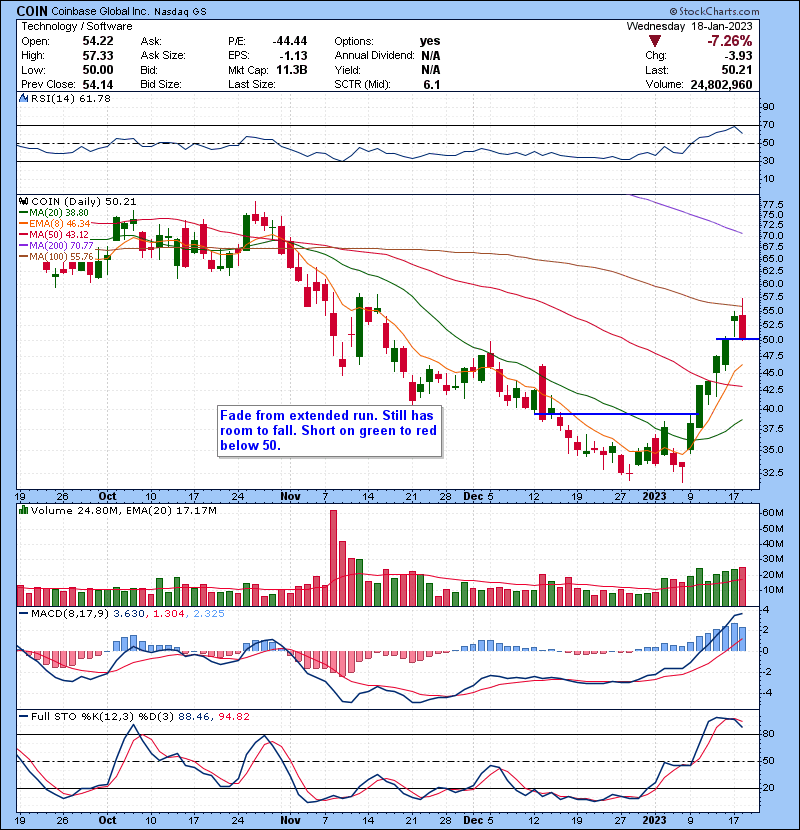
Task: Click the date Wednesday 18-Jan-2023
Action: [689, 26]
